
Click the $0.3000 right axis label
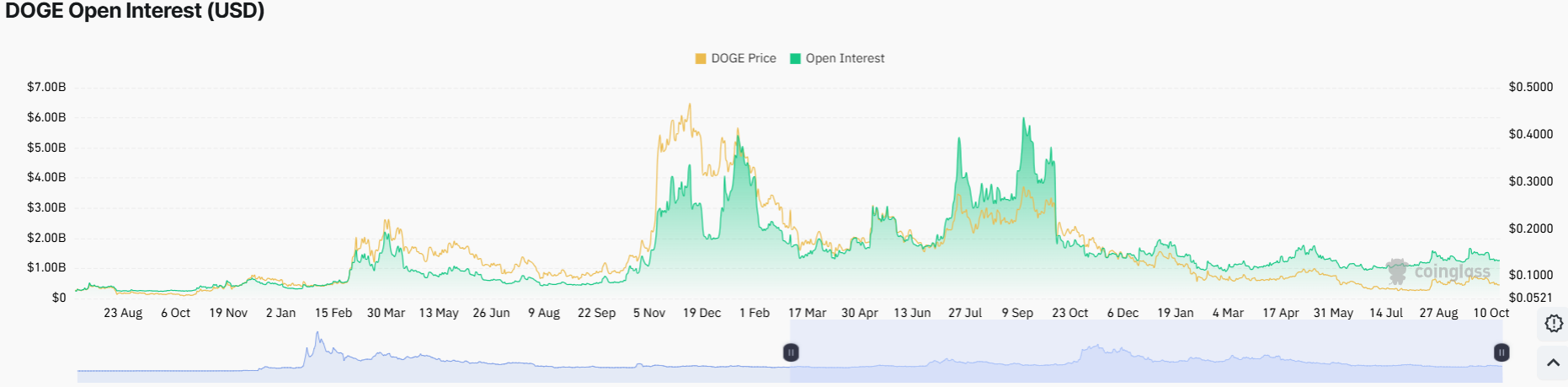[x=1531, y=181]
